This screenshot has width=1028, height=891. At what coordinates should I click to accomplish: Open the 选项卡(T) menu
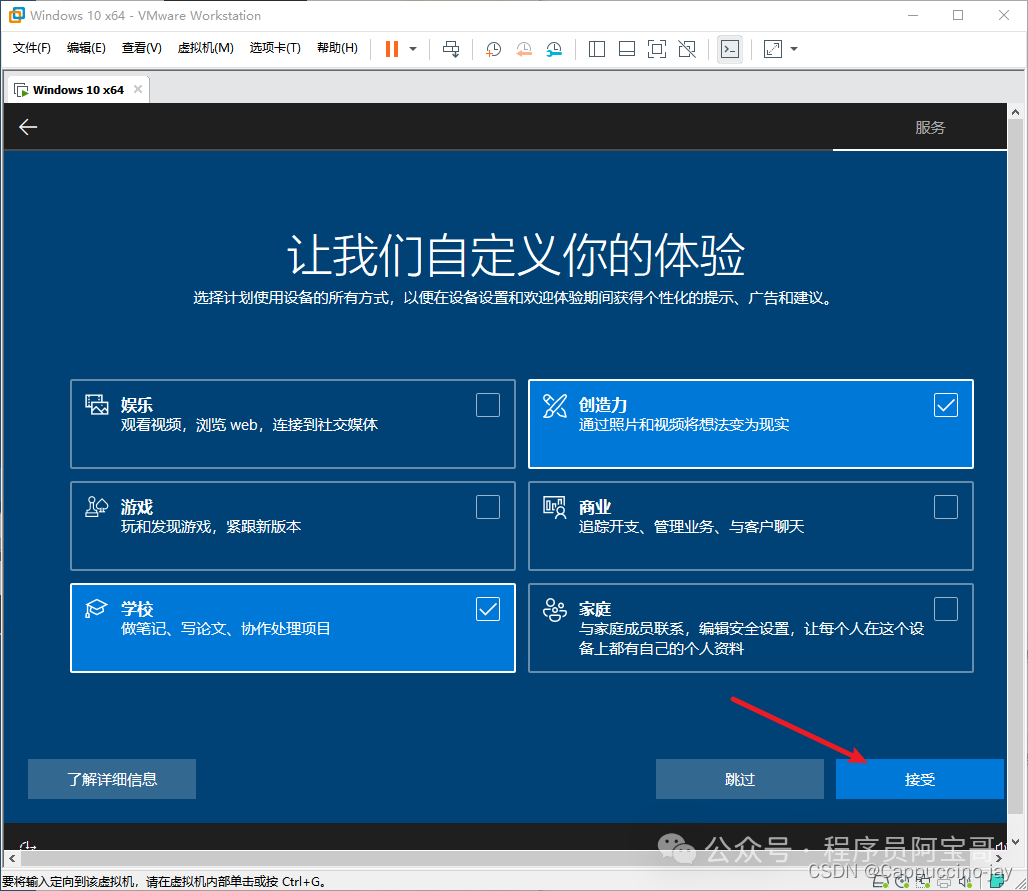click(x=275, y=48)
